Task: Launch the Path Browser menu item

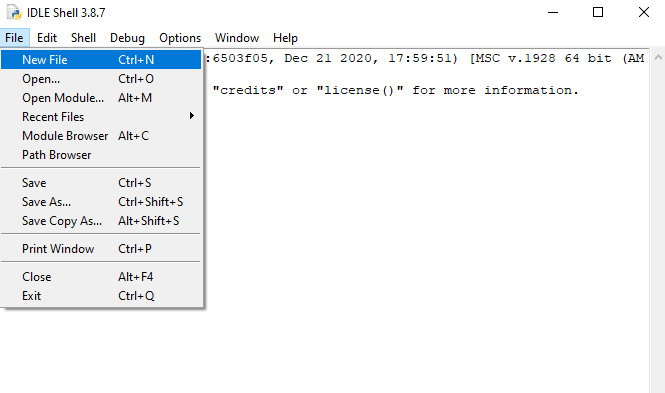Action: [x=101, y=155]
